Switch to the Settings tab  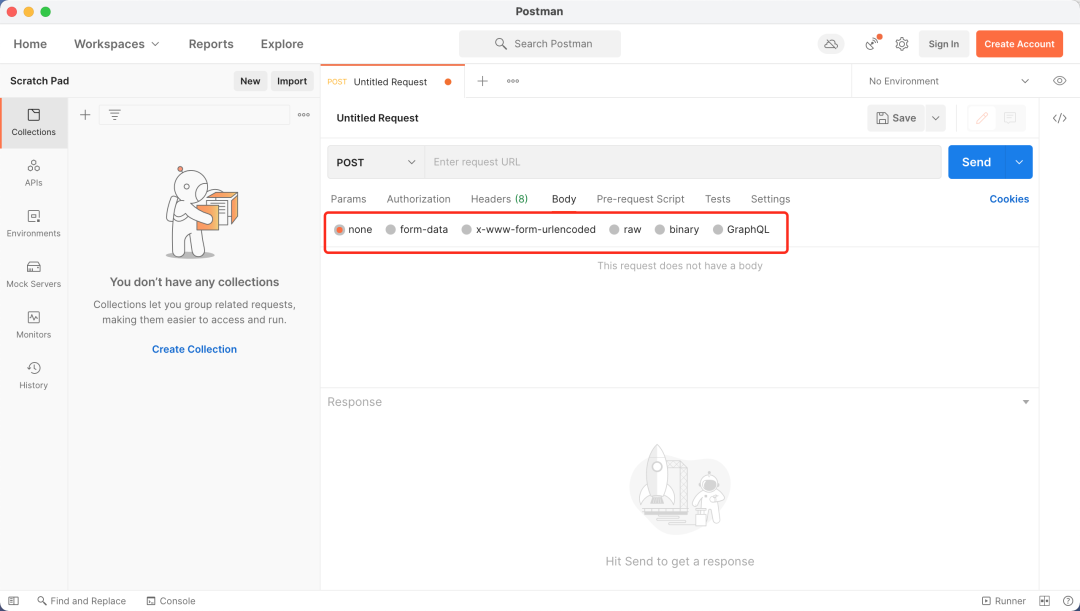(x=770, y=199)
